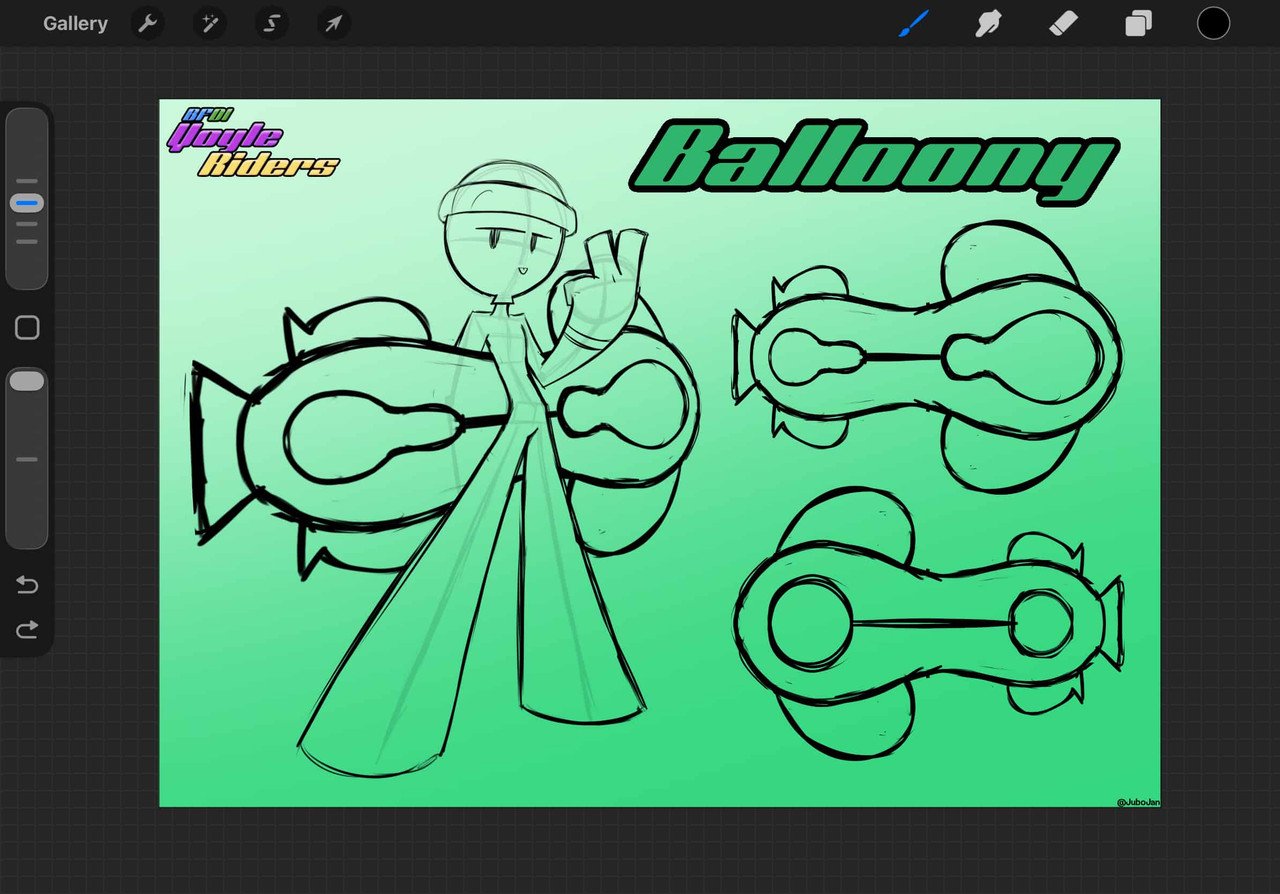Image resolution: width=1280 pixels, height=894 pixels.
Task: Select the Smudge tool
Action: 989,23
